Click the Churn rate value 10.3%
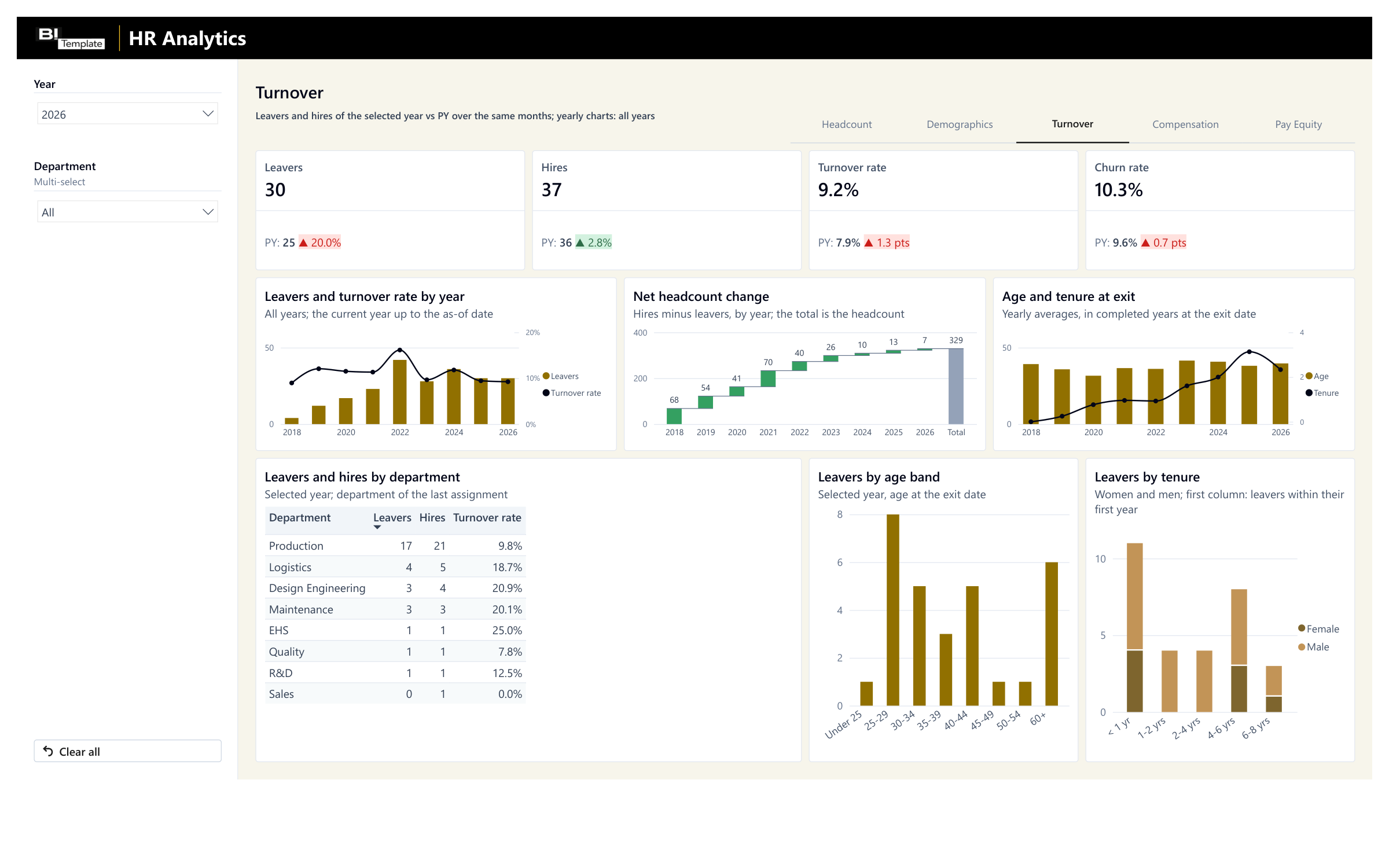Screen dimensions: 1389x868 pos(1118,190)
